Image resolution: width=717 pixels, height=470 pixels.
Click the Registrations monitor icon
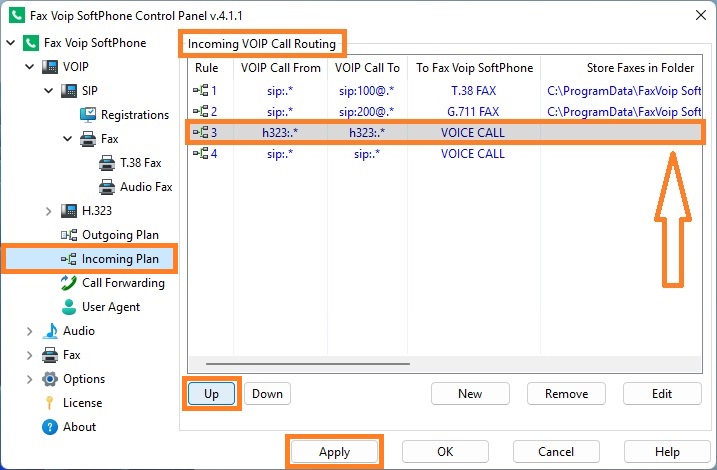tap(88, 115)
